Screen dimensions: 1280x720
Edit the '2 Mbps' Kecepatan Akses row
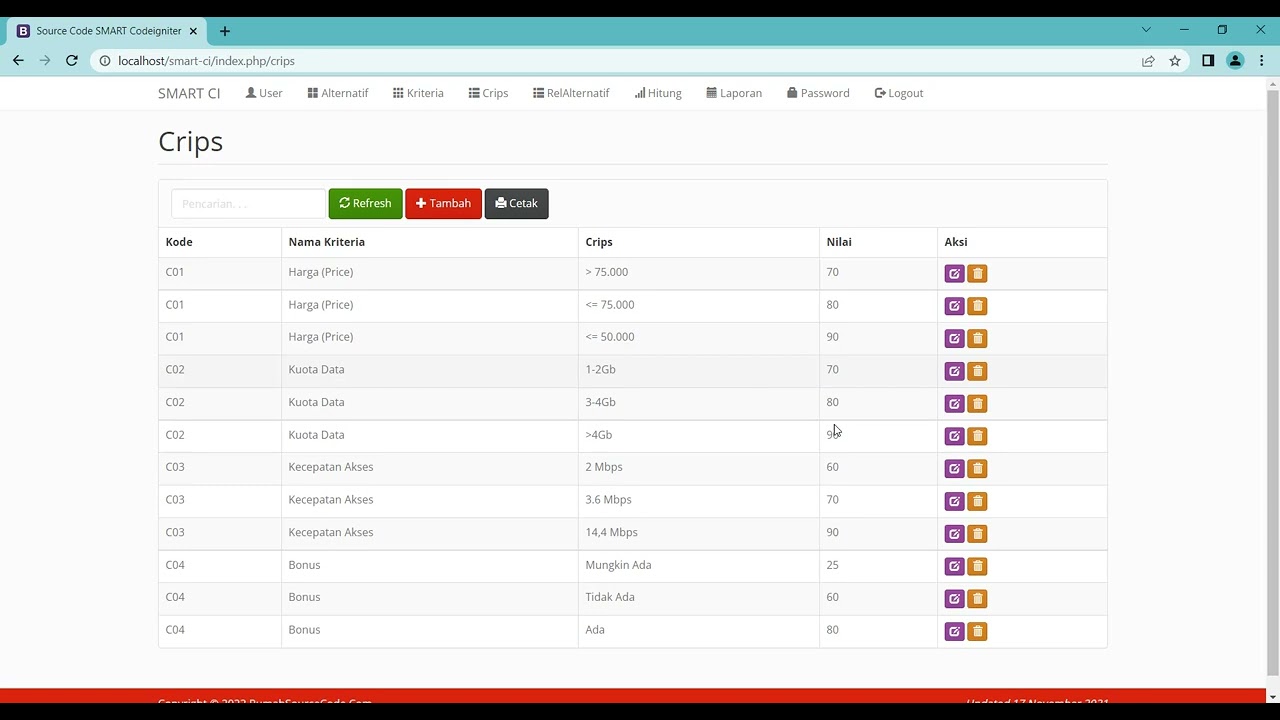coord(954,468)
